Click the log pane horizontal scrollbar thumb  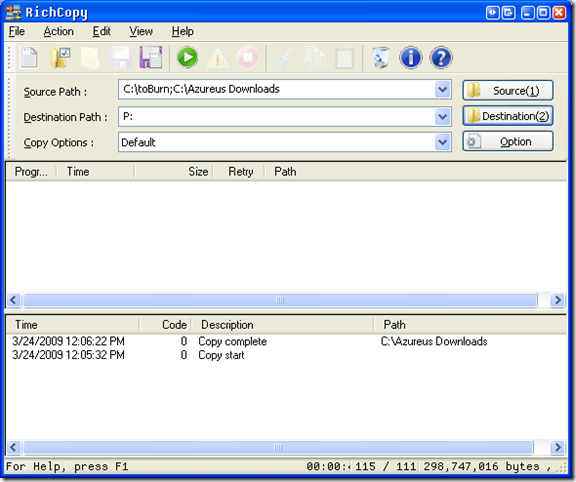278,447
